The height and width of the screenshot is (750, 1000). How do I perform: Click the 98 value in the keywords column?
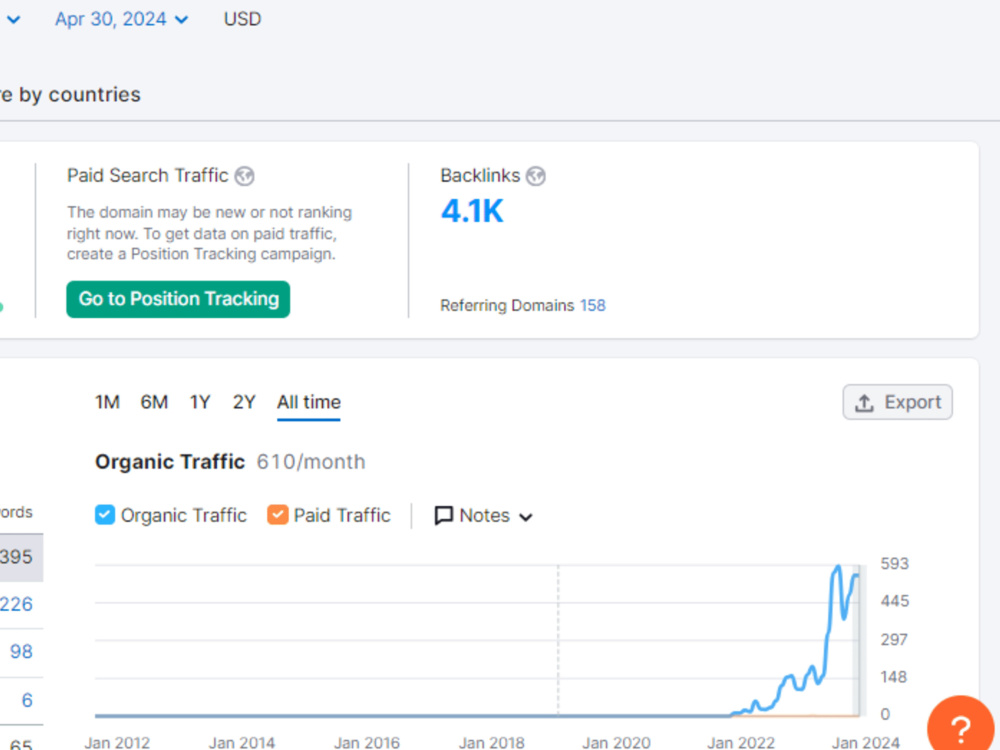point(21,652)
